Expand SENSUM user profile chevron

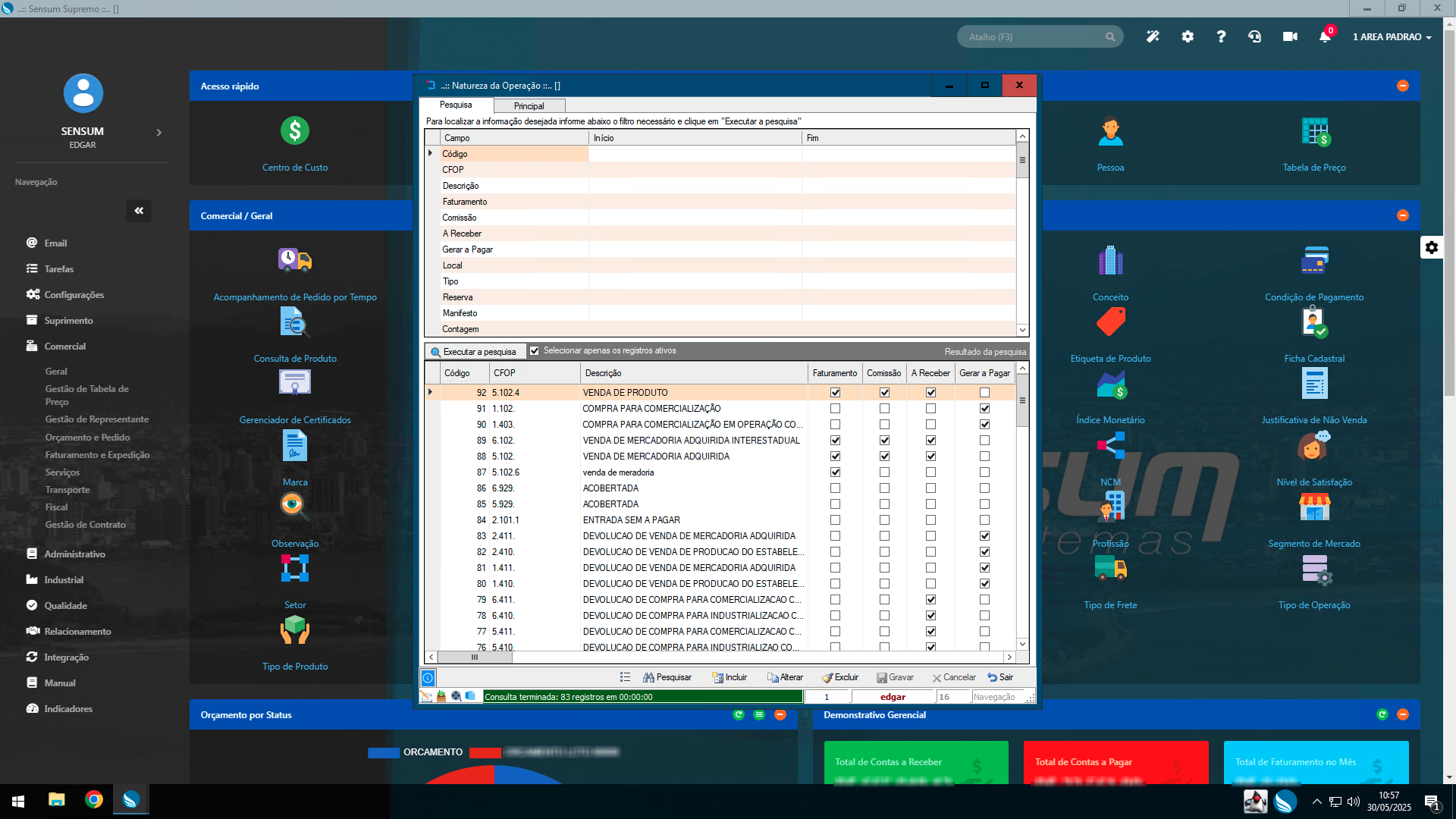[x=158, y=133]
